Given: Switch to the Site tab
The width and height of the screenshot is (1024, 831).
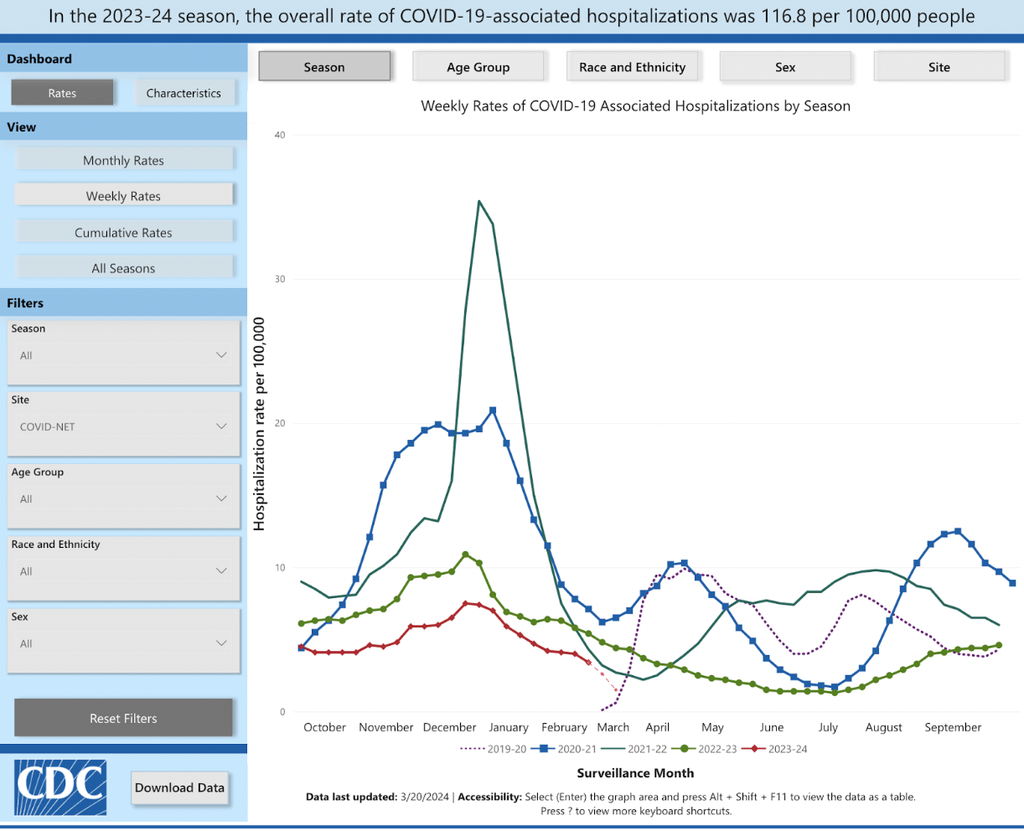Looking at the screenshot, I should pos(939,66).
